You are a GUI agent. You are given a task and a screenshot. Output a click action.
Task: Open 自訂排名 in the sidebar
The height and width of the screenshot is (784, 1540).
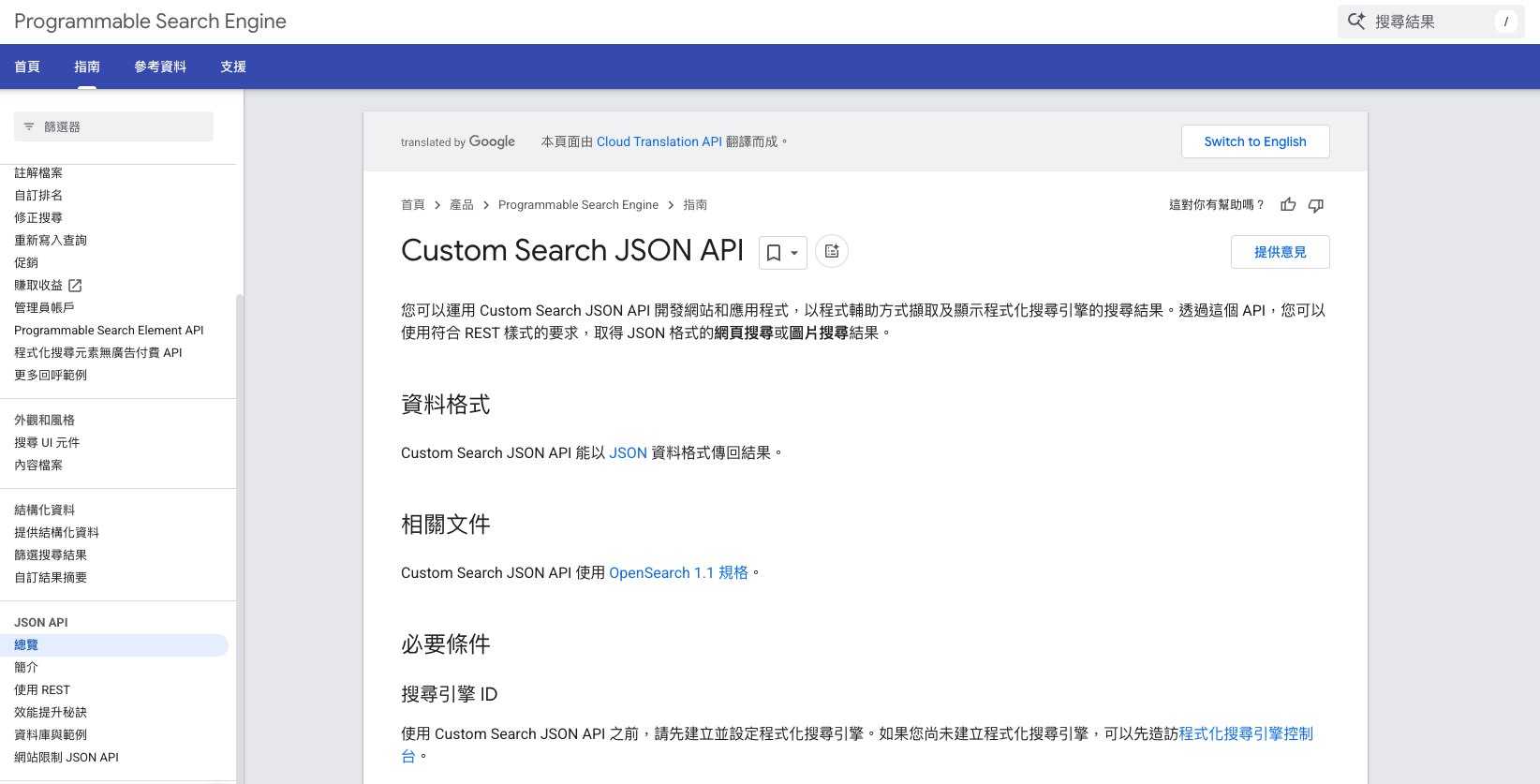click(38, 196)
